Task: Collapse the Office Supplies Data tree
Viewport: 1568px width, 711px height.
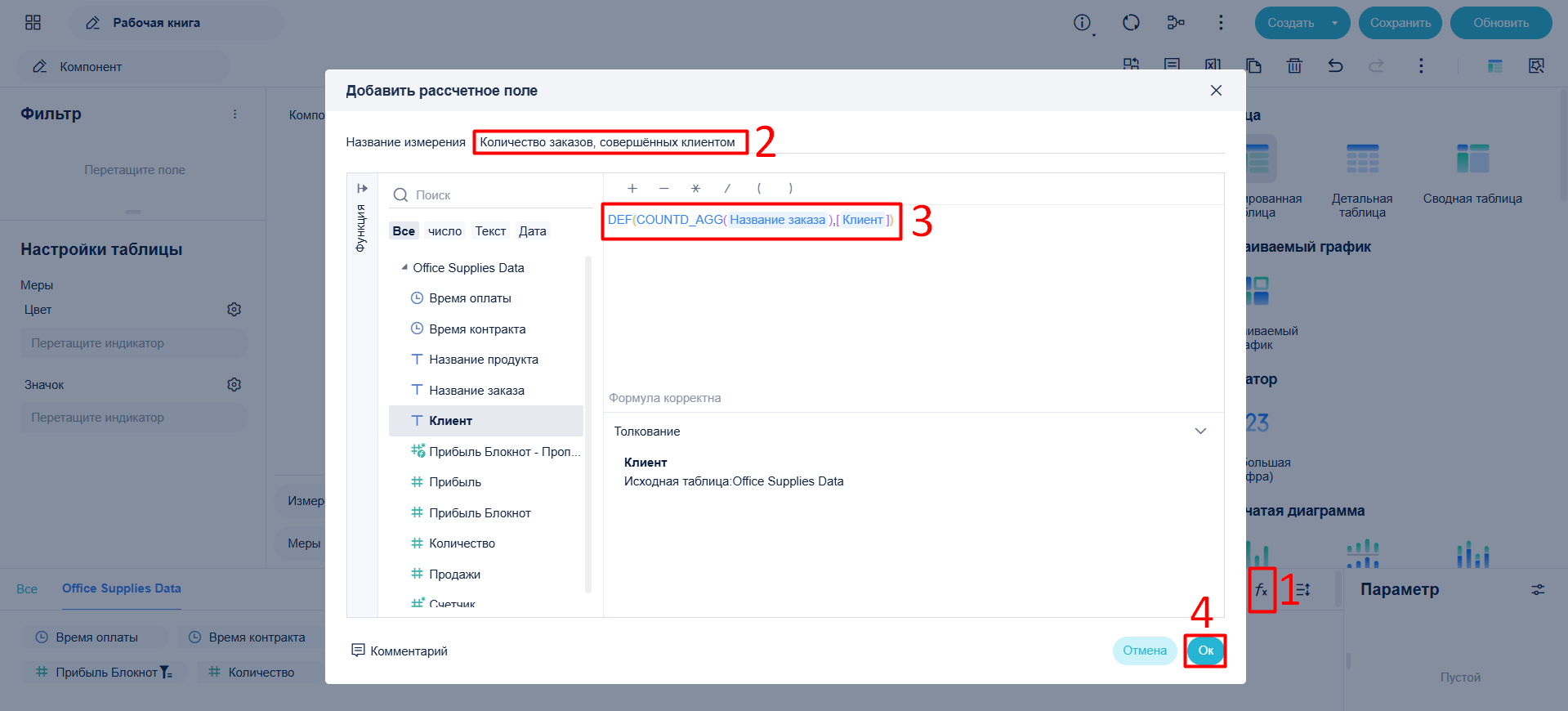Action: [x=404, y=267]
